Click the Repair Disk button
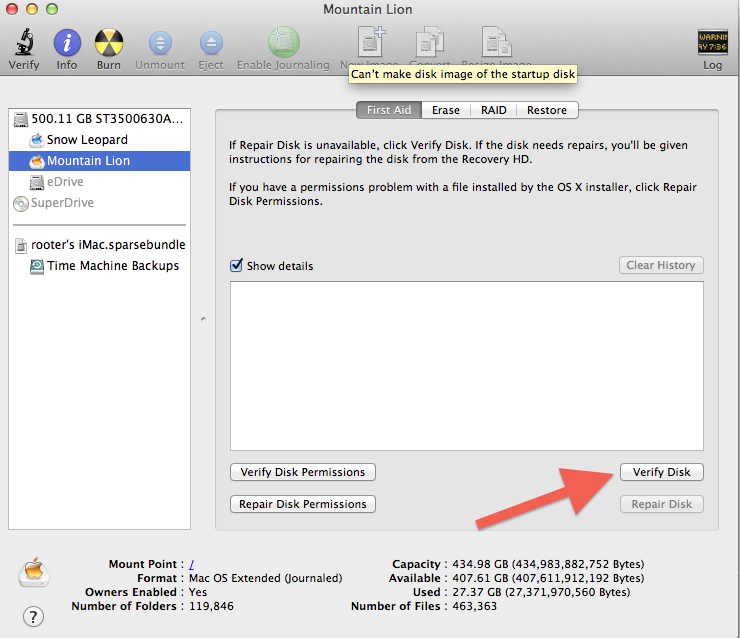The image size is (740, 638). (662, 504)
